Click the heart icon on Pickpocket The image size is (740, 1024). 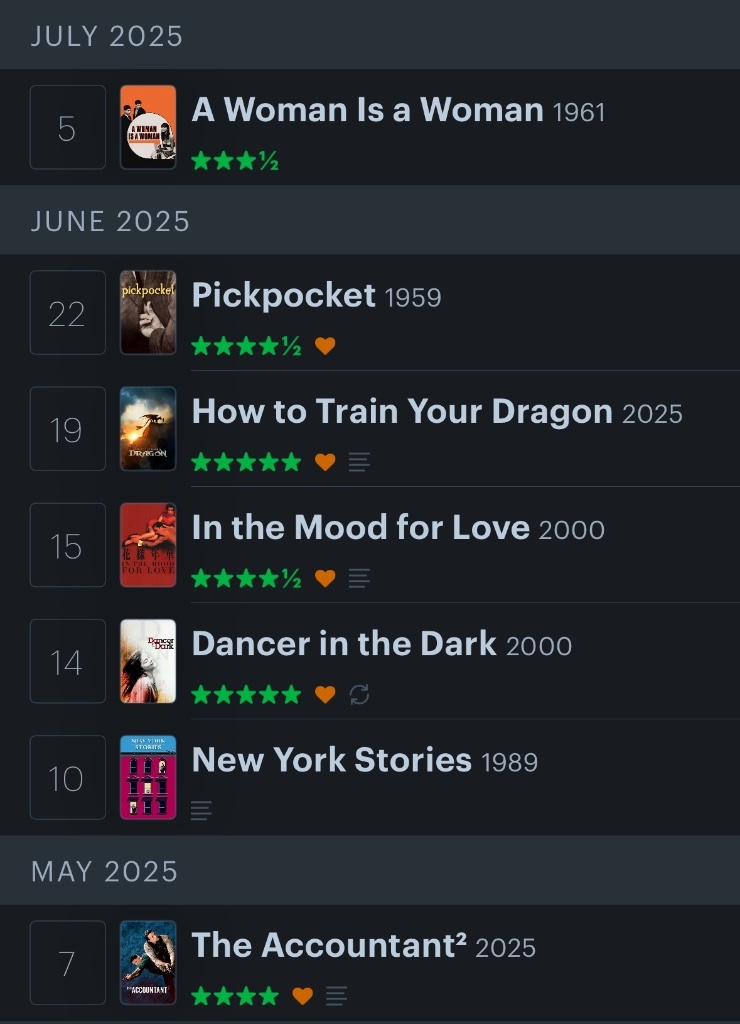point(325,346)
